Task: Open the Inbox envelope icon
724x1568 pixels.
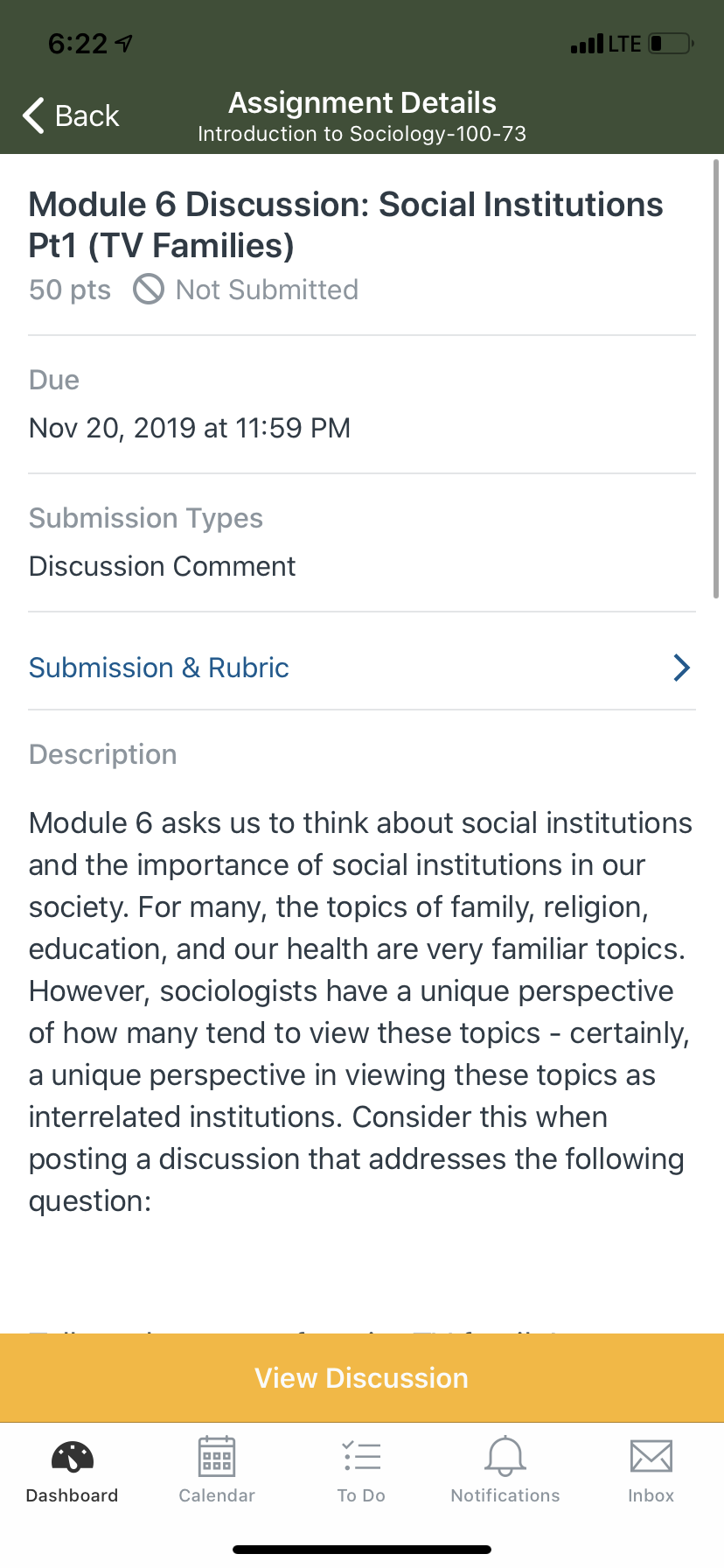Action: coord(651,1457)
